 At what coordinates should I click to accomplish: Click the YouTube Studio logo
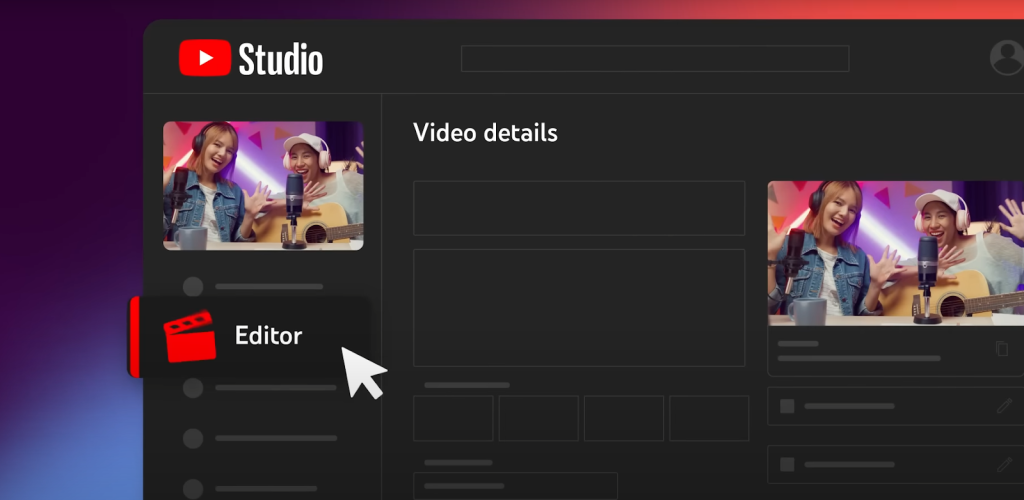(x=251, y=58)
